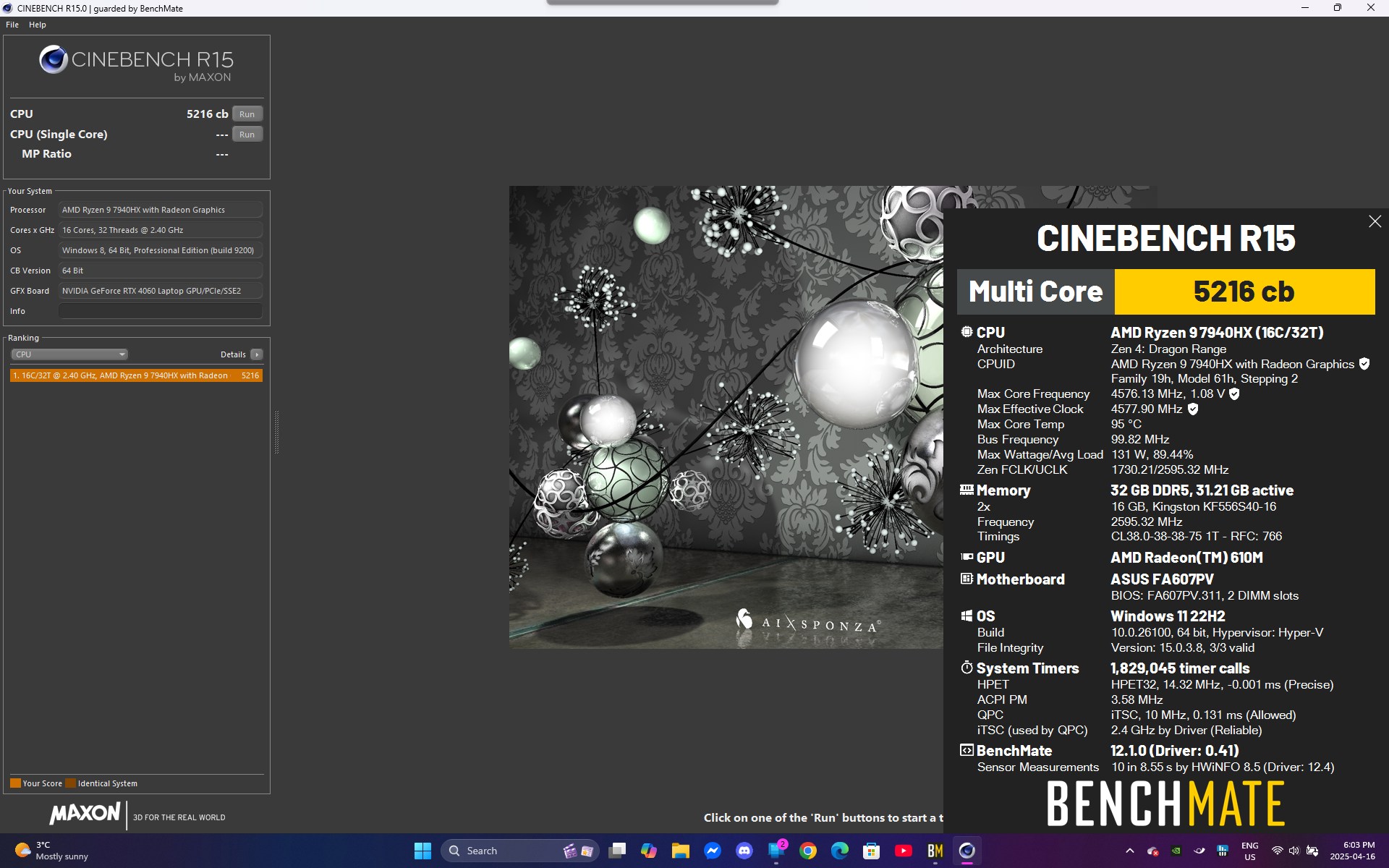Click the rendered benchmark scene image
Viewport: 1389px width, 868px height.
726,417
